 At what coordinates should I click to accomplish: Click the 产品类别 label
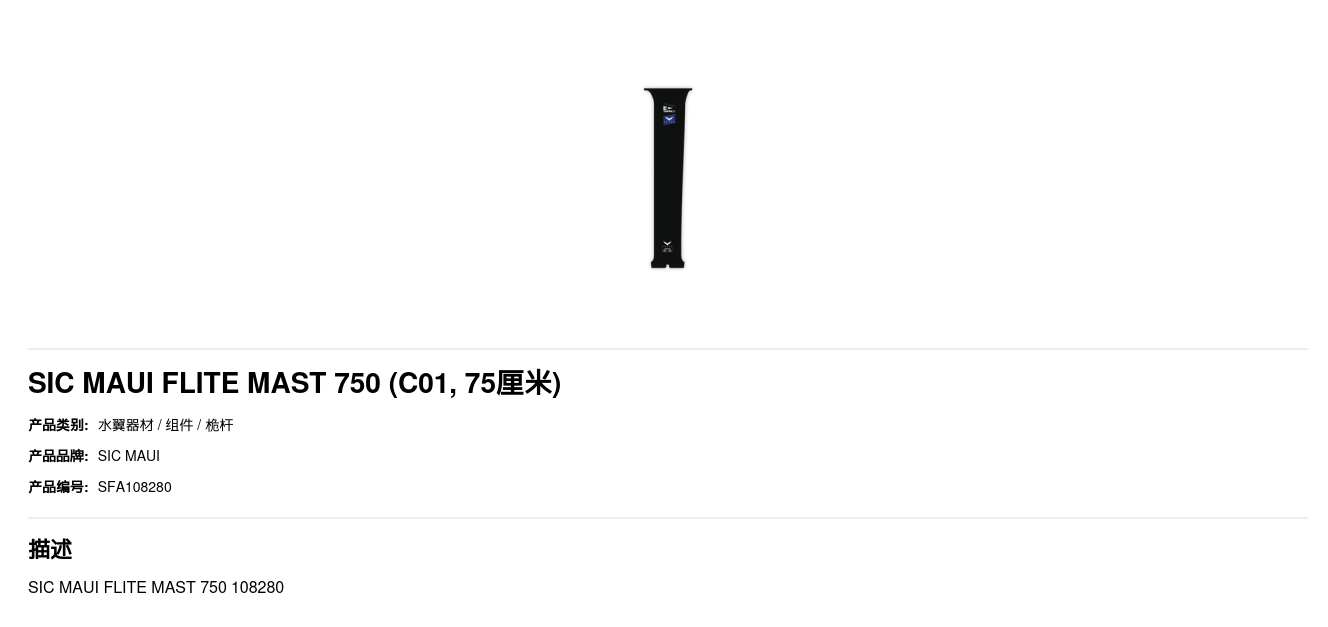[58, 425]
